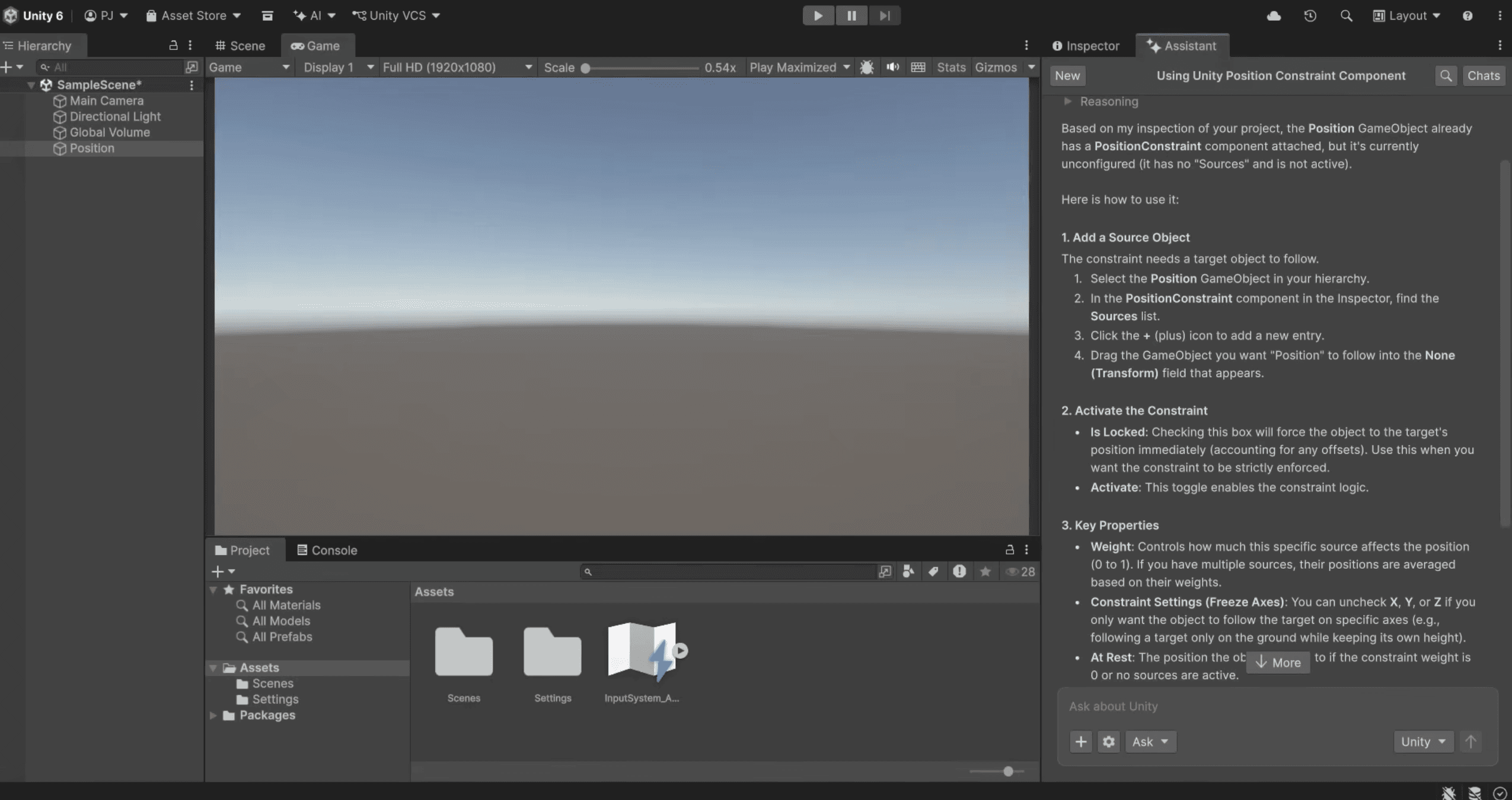
Task: Toggle the frame debugger grid icon
Action: 918,67
